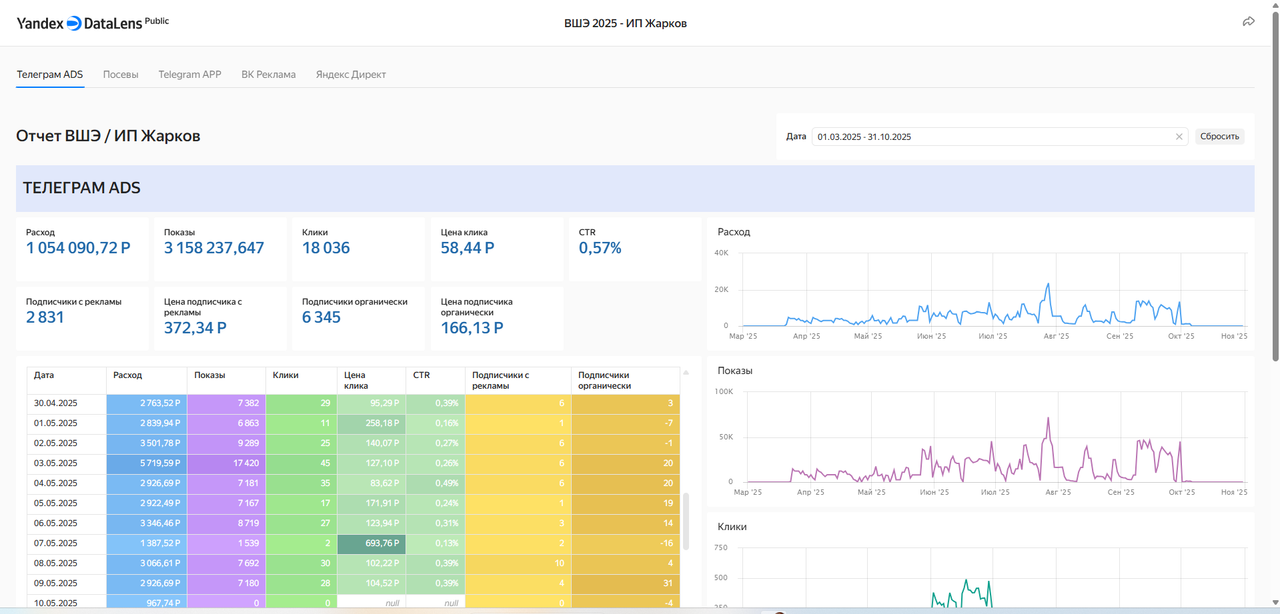
Task: Sort table by Показы column header
Action: (227, 380)
